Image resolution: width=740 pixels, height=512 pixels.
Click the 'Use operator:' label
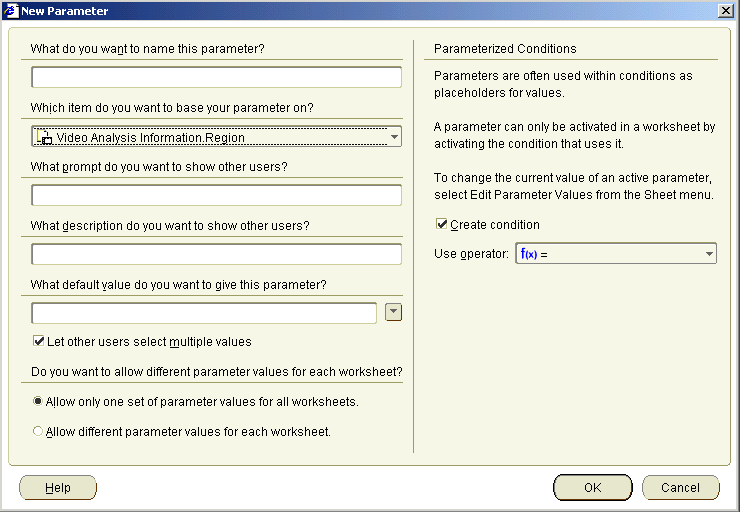(471, 254)
